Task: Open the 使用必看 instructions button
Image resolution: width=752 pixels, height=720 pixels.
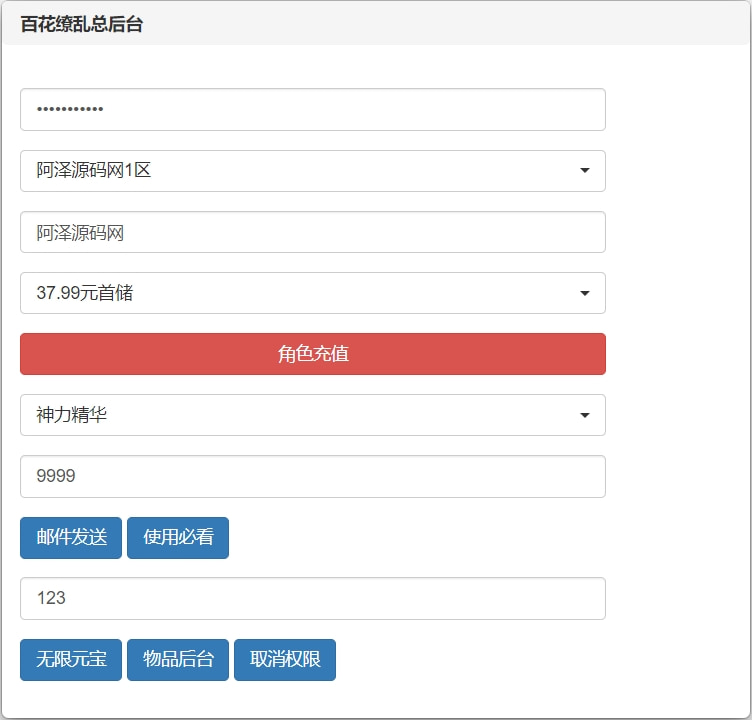Action: (x=178, y=537)
